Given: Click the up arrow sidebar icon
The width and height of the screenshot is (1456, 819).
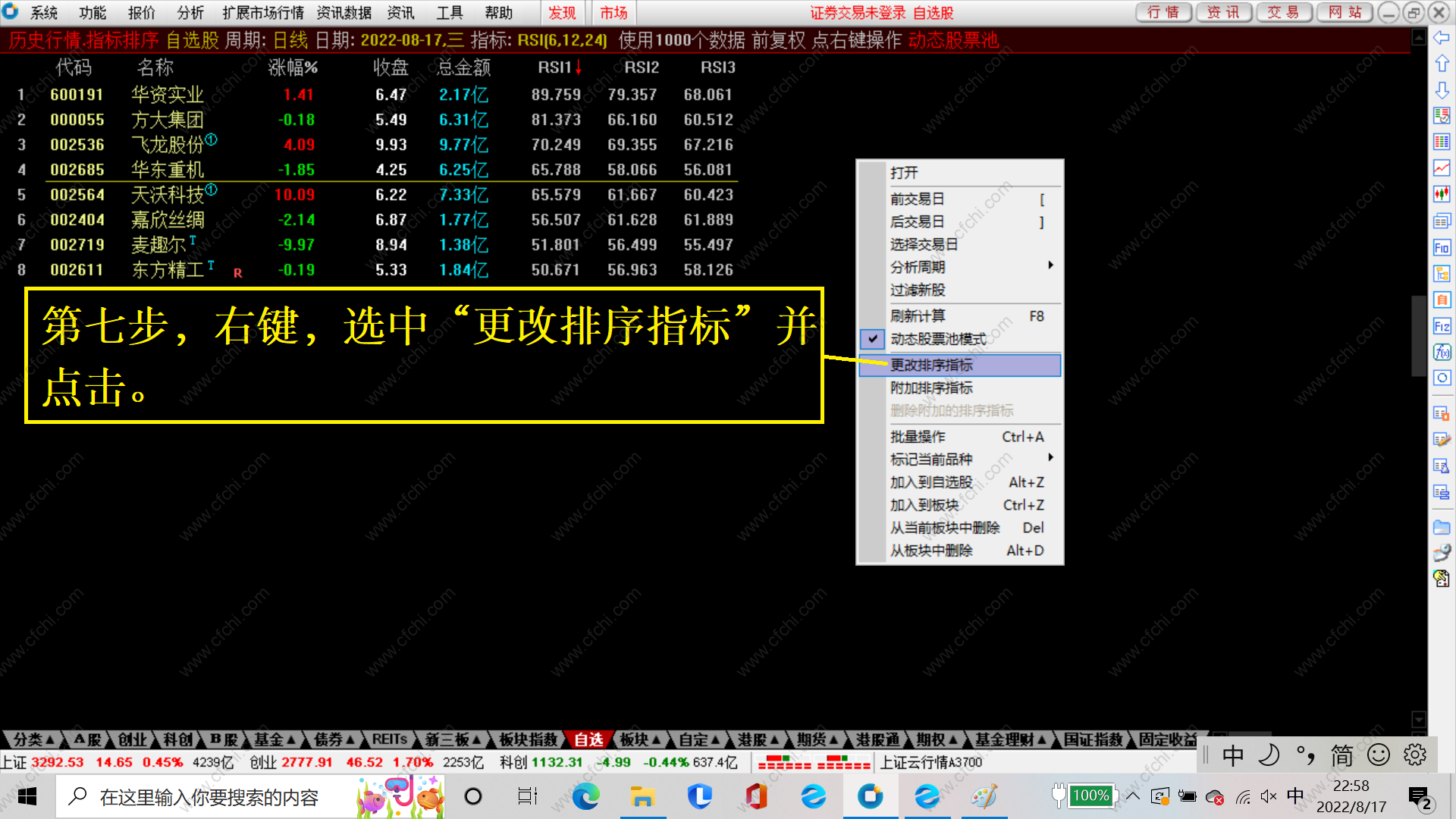Looking at the screenshot, I should [x=1442, y=64].
